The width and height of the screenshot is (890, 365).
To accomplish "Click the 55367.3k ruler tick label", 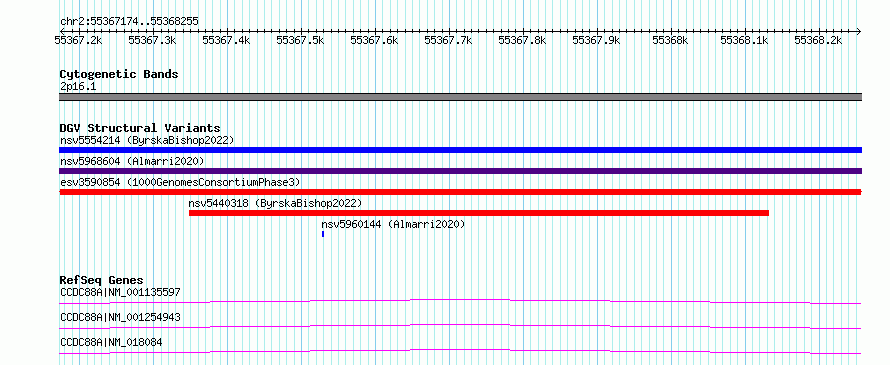I will (153, 40).
